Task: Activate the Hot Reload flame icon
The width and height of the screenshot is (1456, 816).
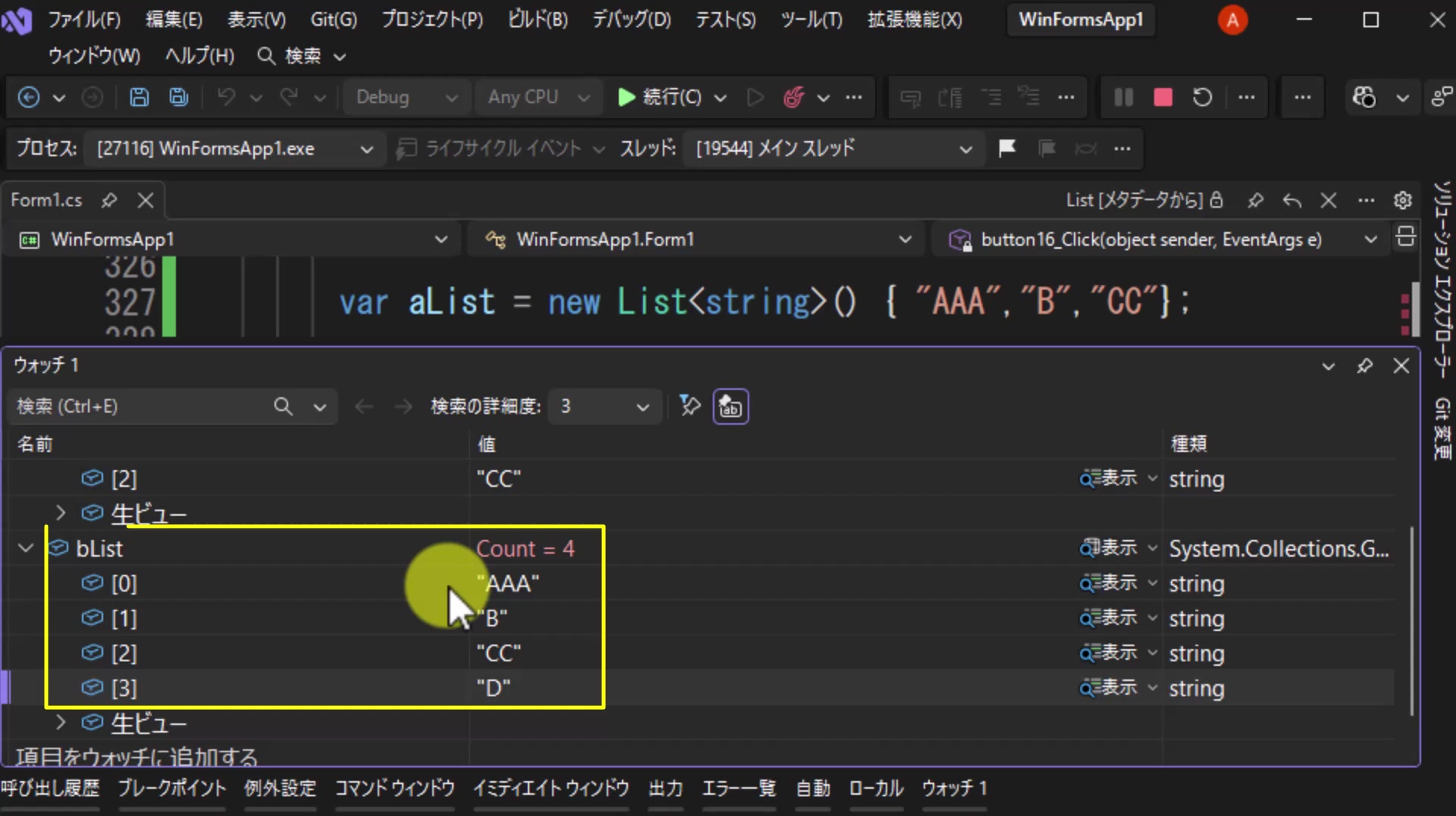Action: (x=793, y=97)
